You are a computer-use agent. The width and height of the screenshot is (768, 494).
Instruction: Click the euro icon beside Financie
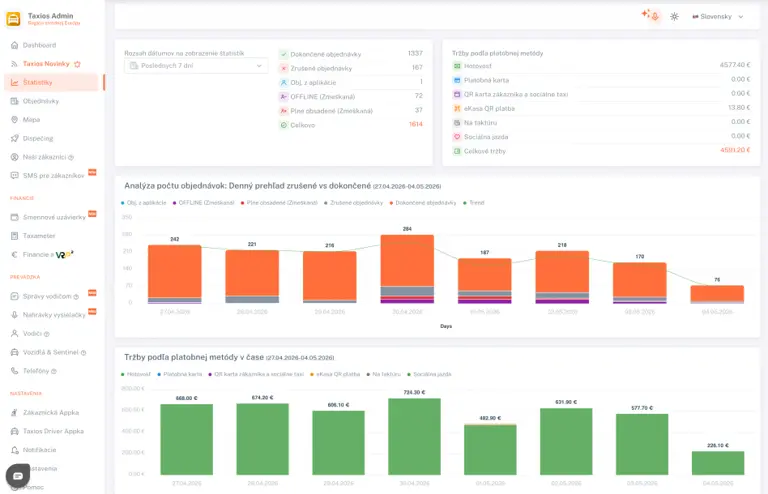[14, 254]
